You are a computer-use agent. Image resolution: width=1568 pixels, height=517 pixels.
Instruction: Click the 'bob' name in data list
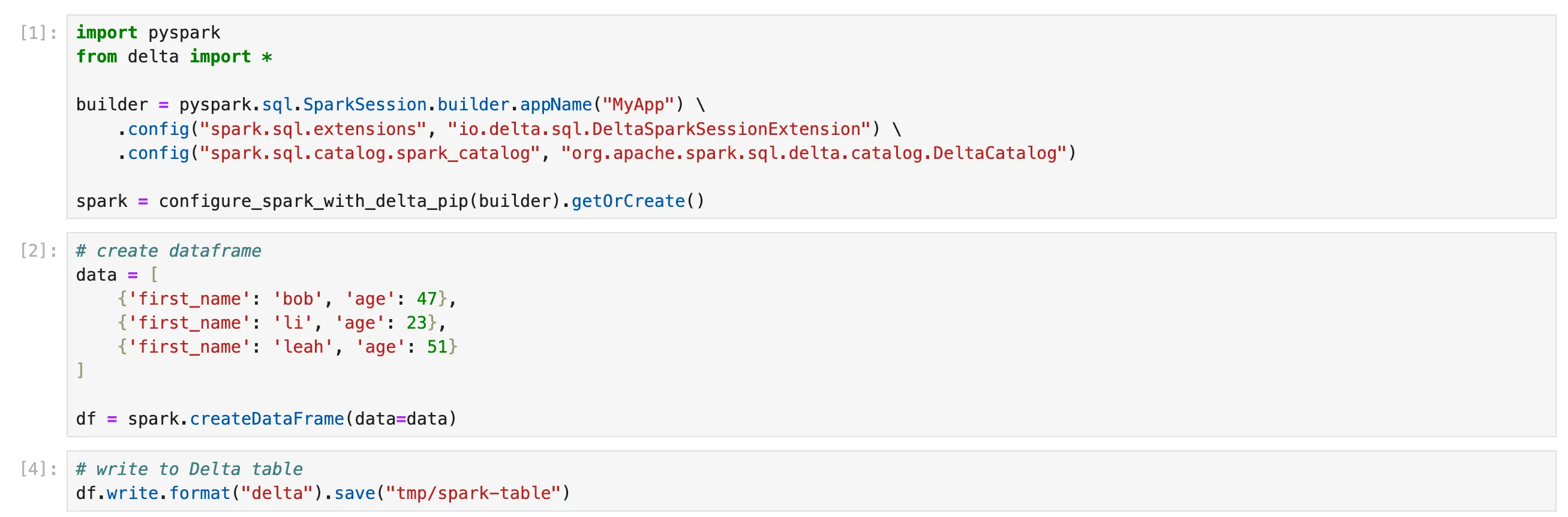pos(298,299)
